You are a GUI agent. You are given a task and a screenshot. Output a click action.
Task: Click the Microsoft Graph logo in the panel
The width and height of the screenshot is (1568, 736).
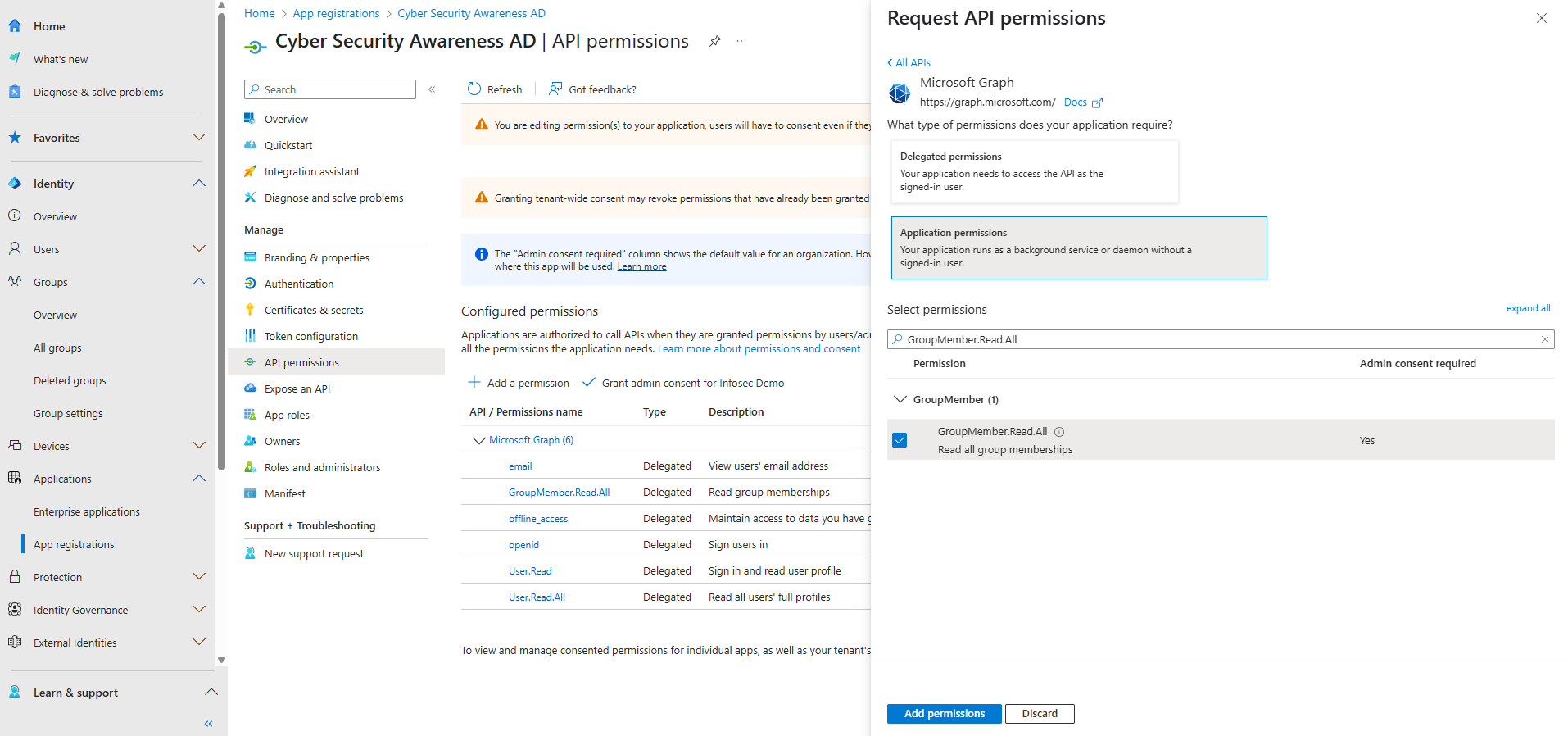click(899, 93)
